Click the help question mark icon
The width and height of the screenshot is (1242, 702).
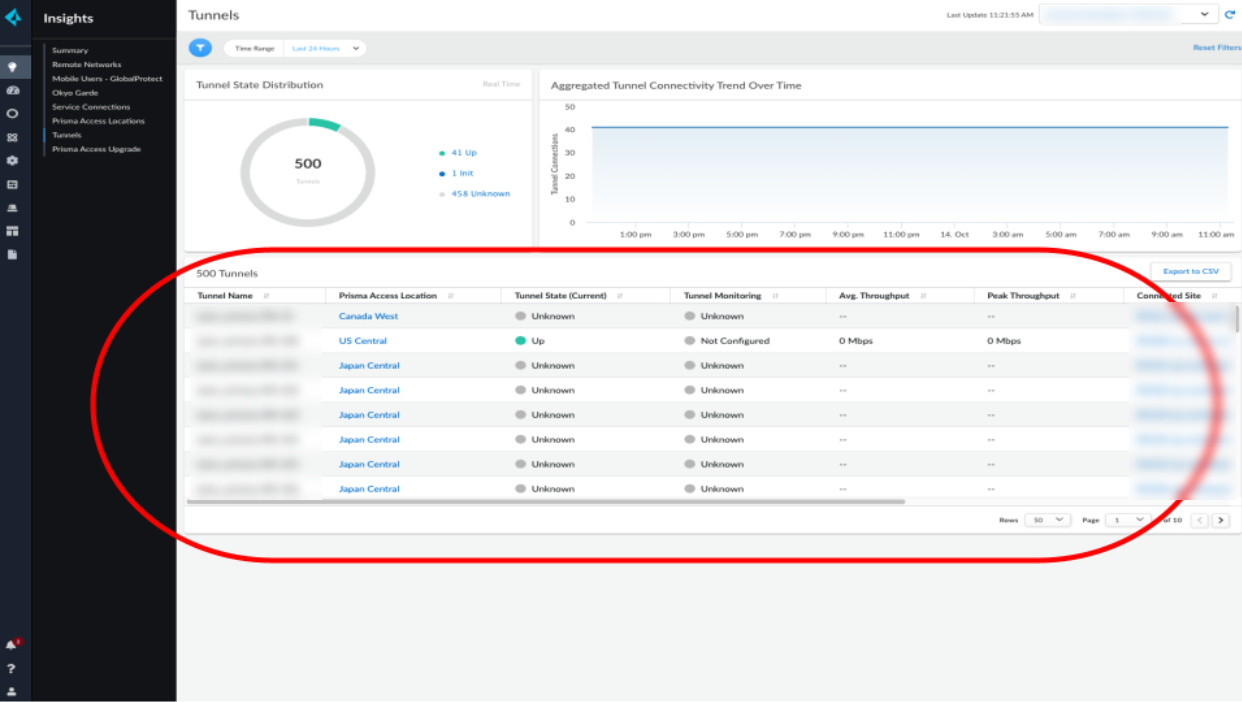pos(12,668)
